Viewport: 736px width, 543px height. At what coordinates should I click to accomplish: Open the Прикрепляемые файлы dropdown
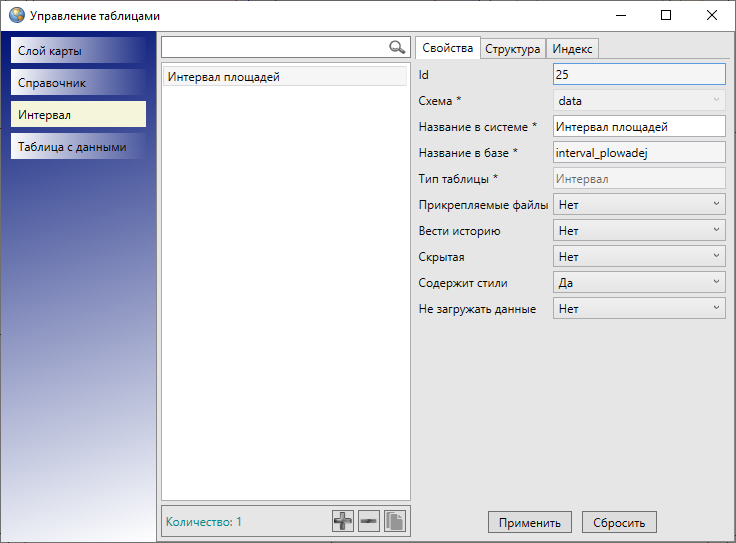click(638, 204)
